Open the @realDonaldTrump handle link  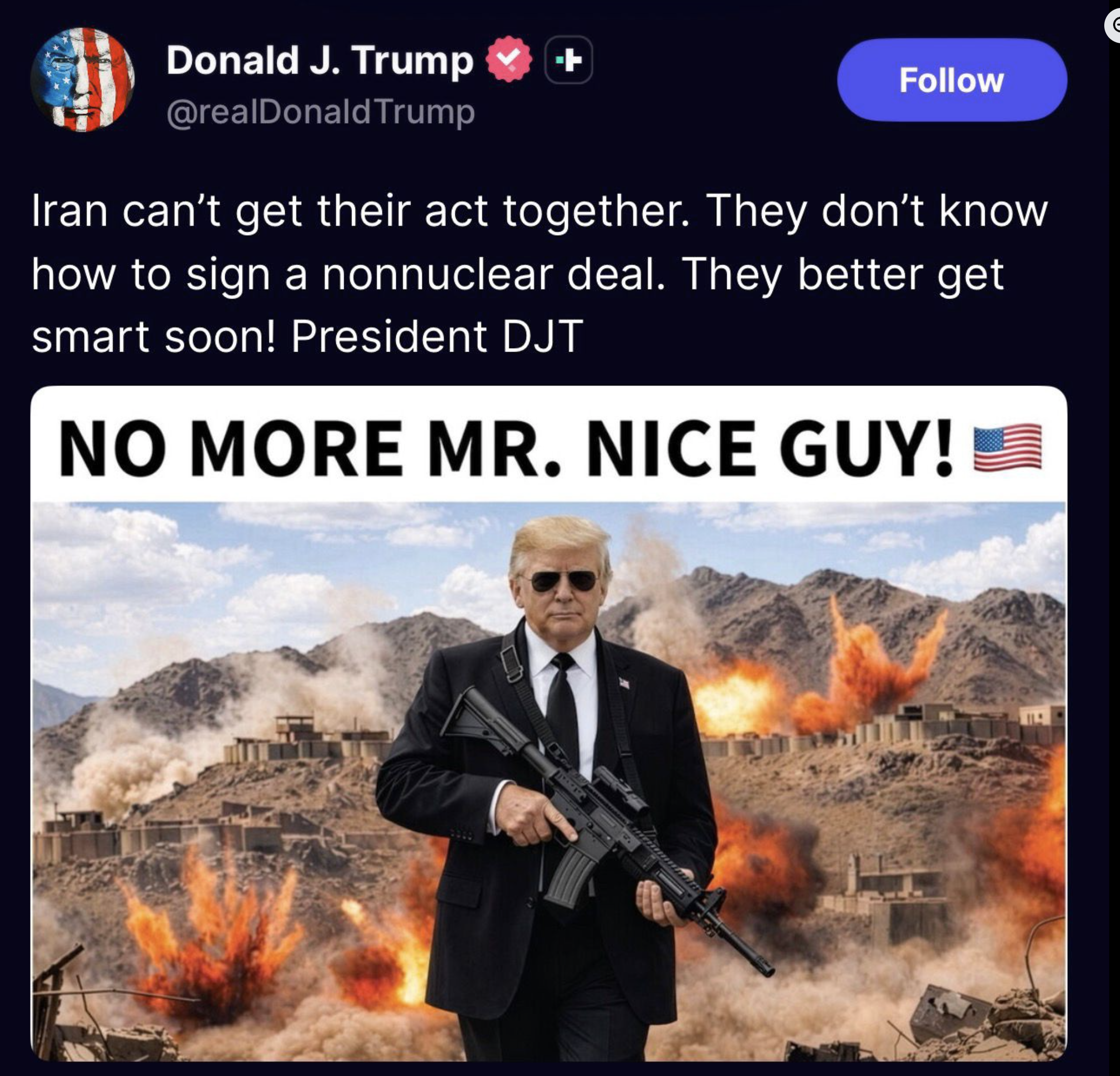point(321,112)
